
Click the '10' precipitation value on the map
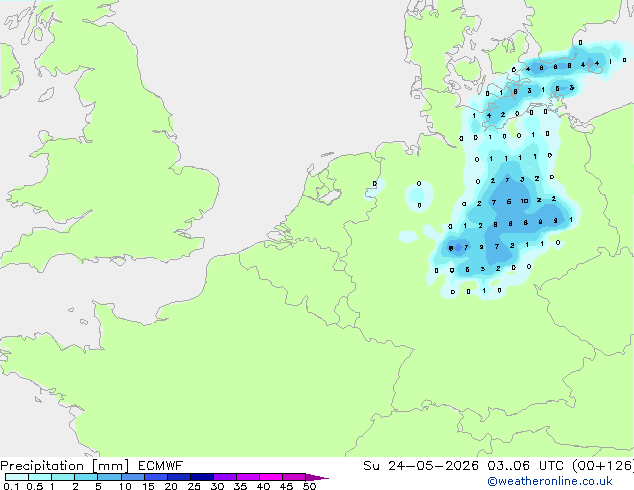click(524, 201)
